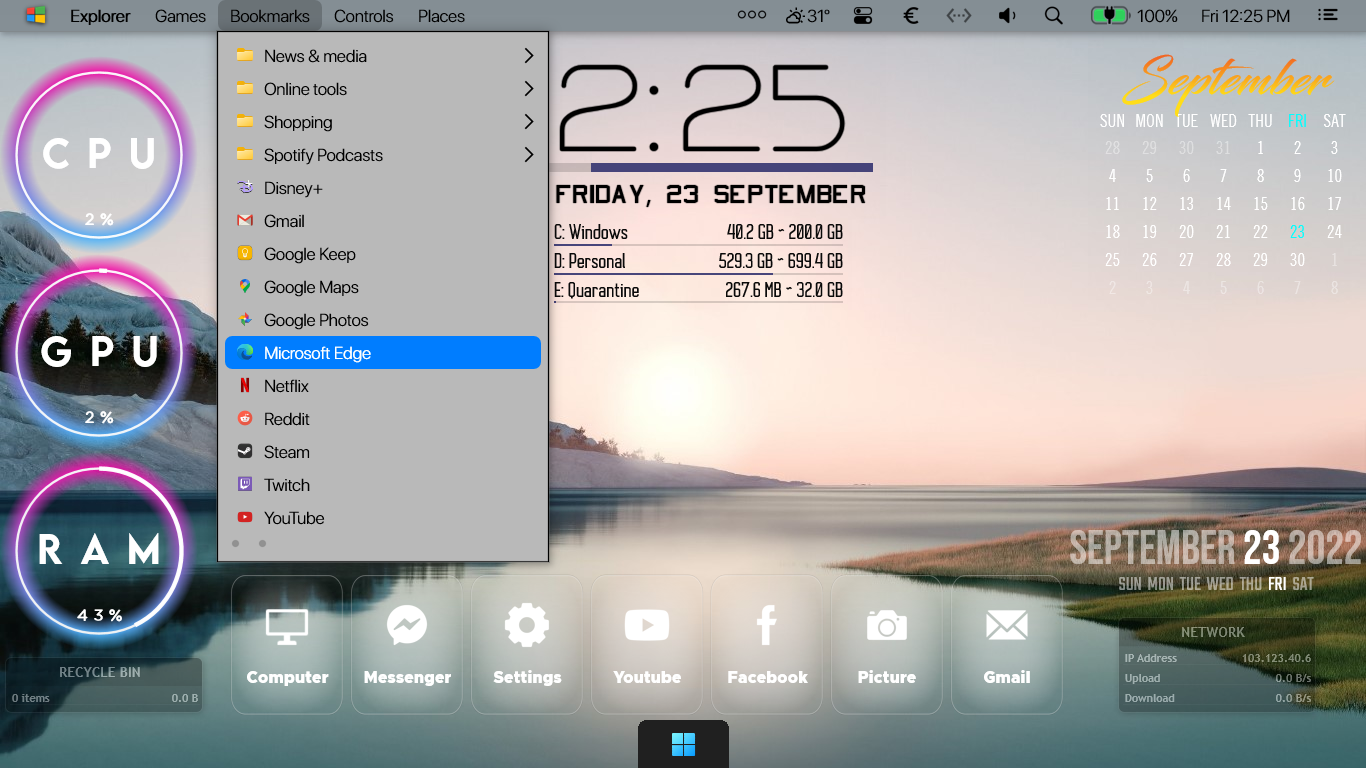Click the September 23 2022 date widget
Viewport: 1366px width, 768px height.
click(1215, 548)
